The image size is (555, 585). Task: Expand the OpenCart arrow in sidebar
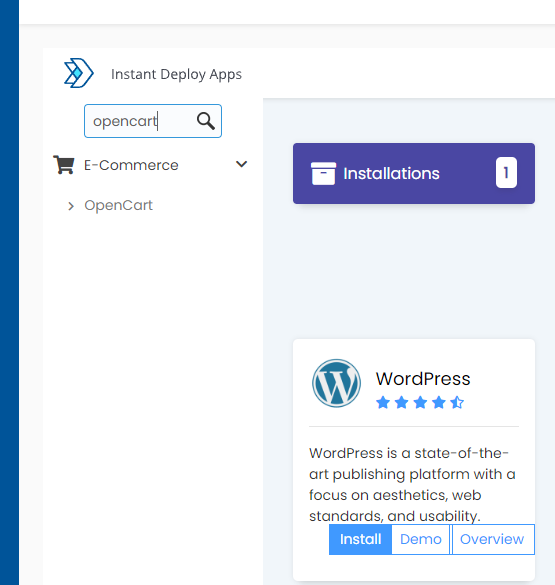71,206
